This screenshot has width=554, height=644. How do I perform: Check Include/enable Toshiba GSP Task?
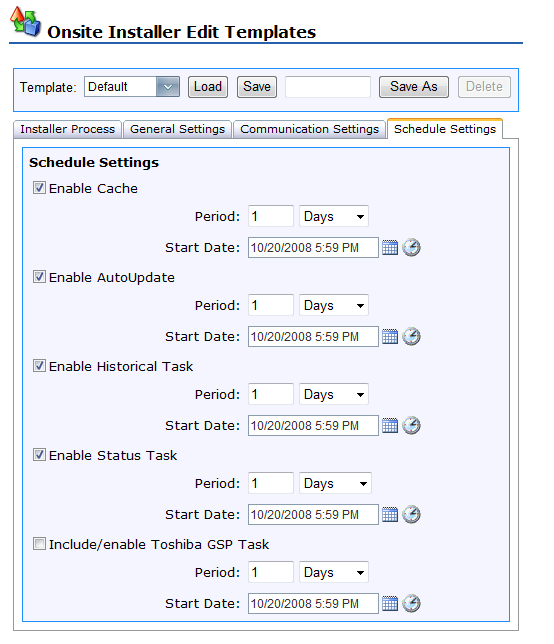(39, 544)
